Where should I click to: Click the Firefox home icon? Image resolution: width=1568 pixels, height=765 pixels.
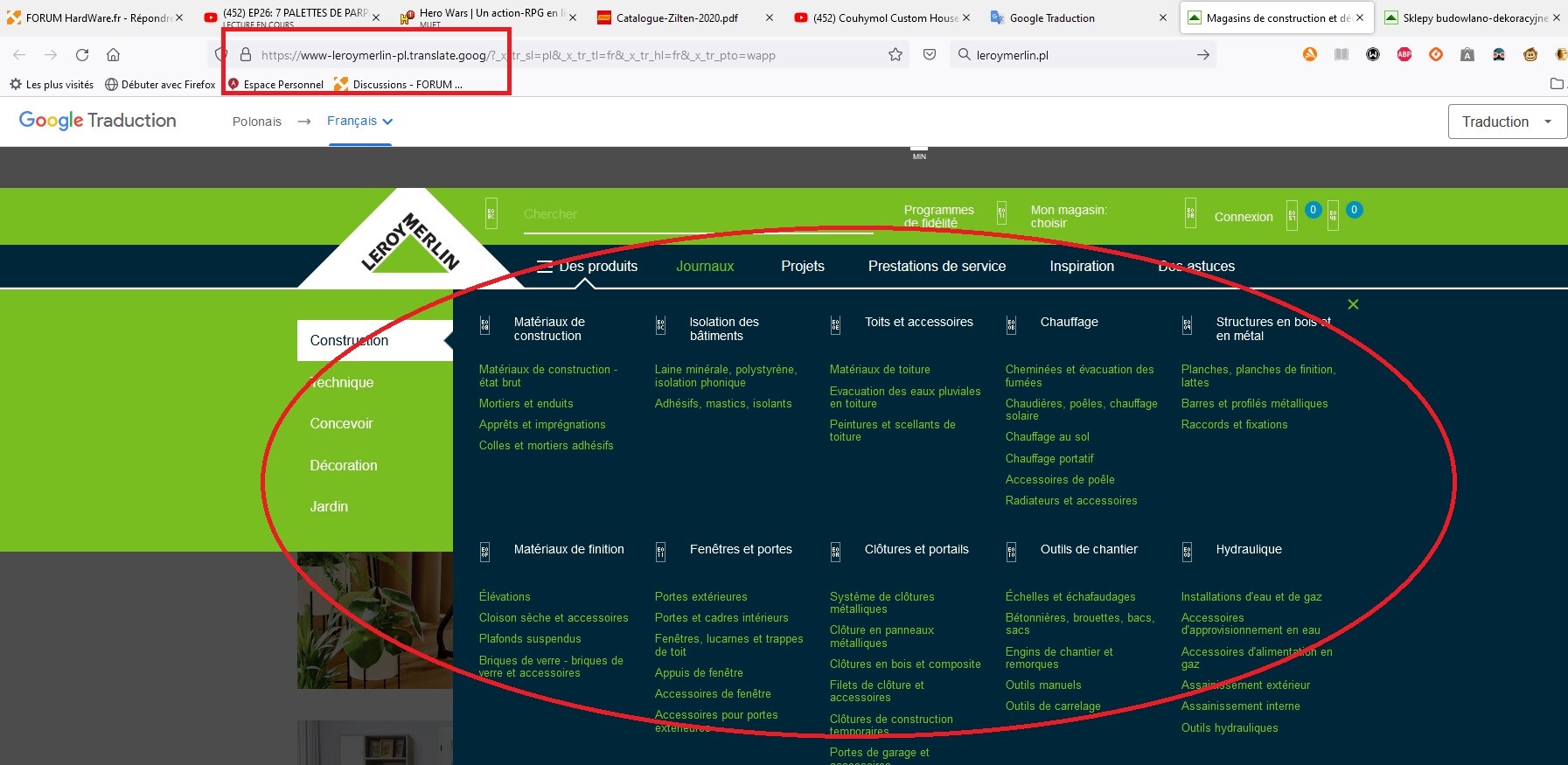click(x=113, y=55)
